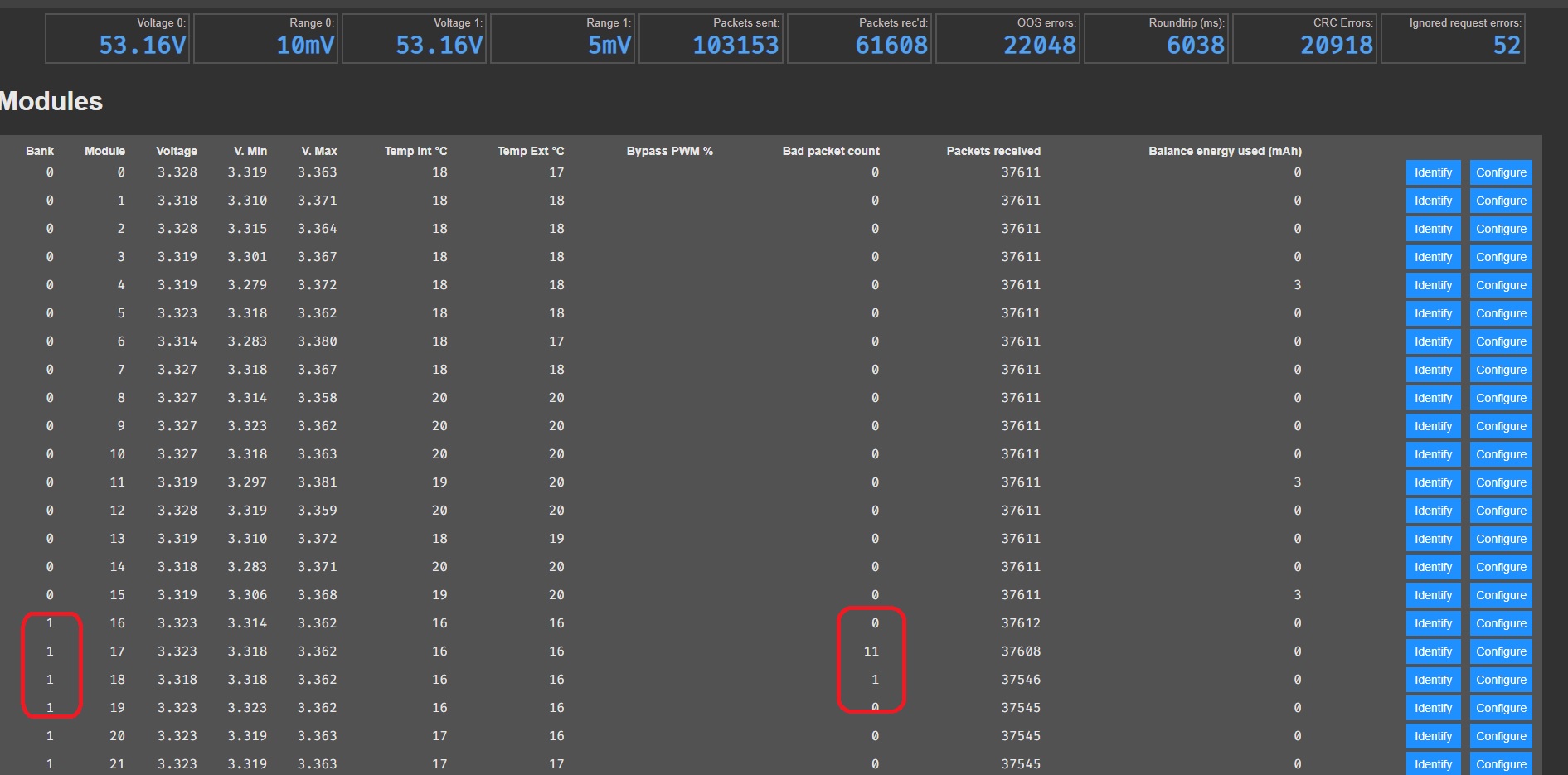
Task: Click Identify for module 20
Action: point(1433,736)
